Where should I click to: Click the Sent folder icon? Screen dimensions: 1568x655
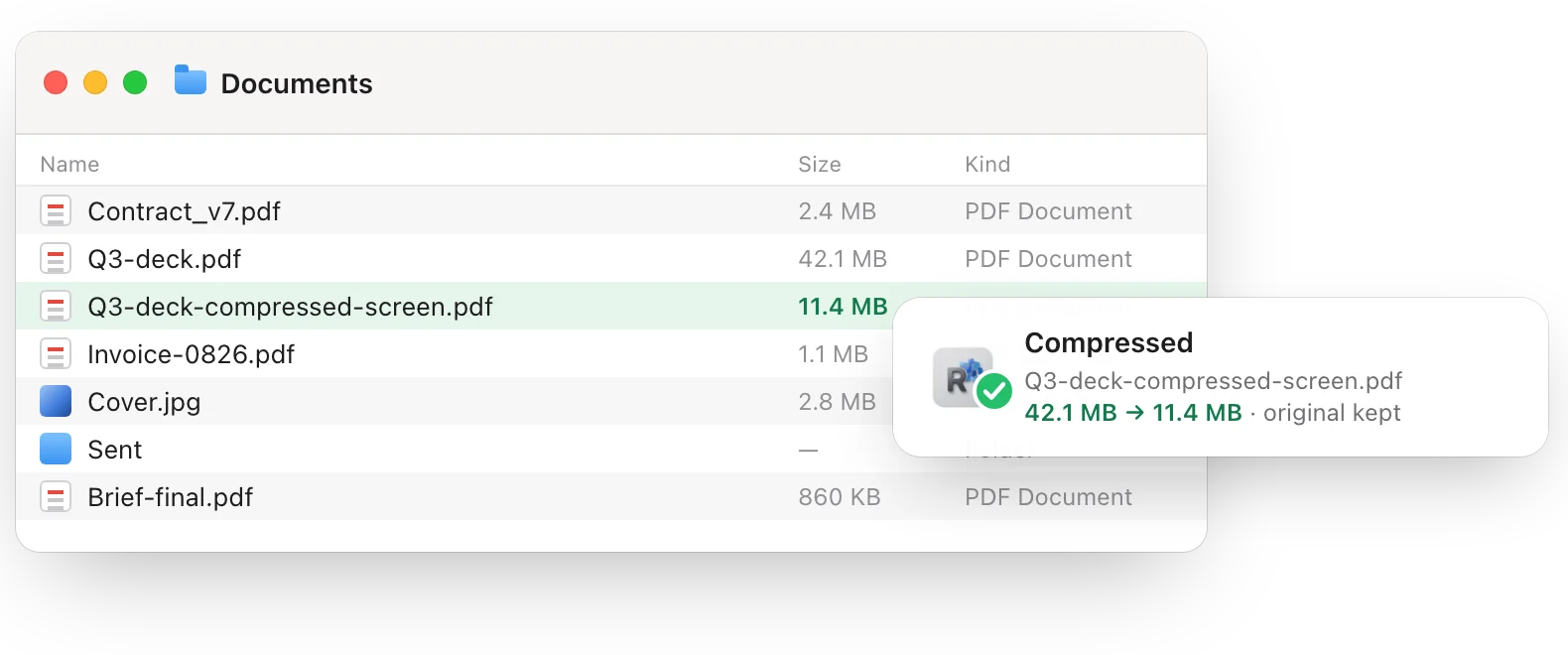56,450
